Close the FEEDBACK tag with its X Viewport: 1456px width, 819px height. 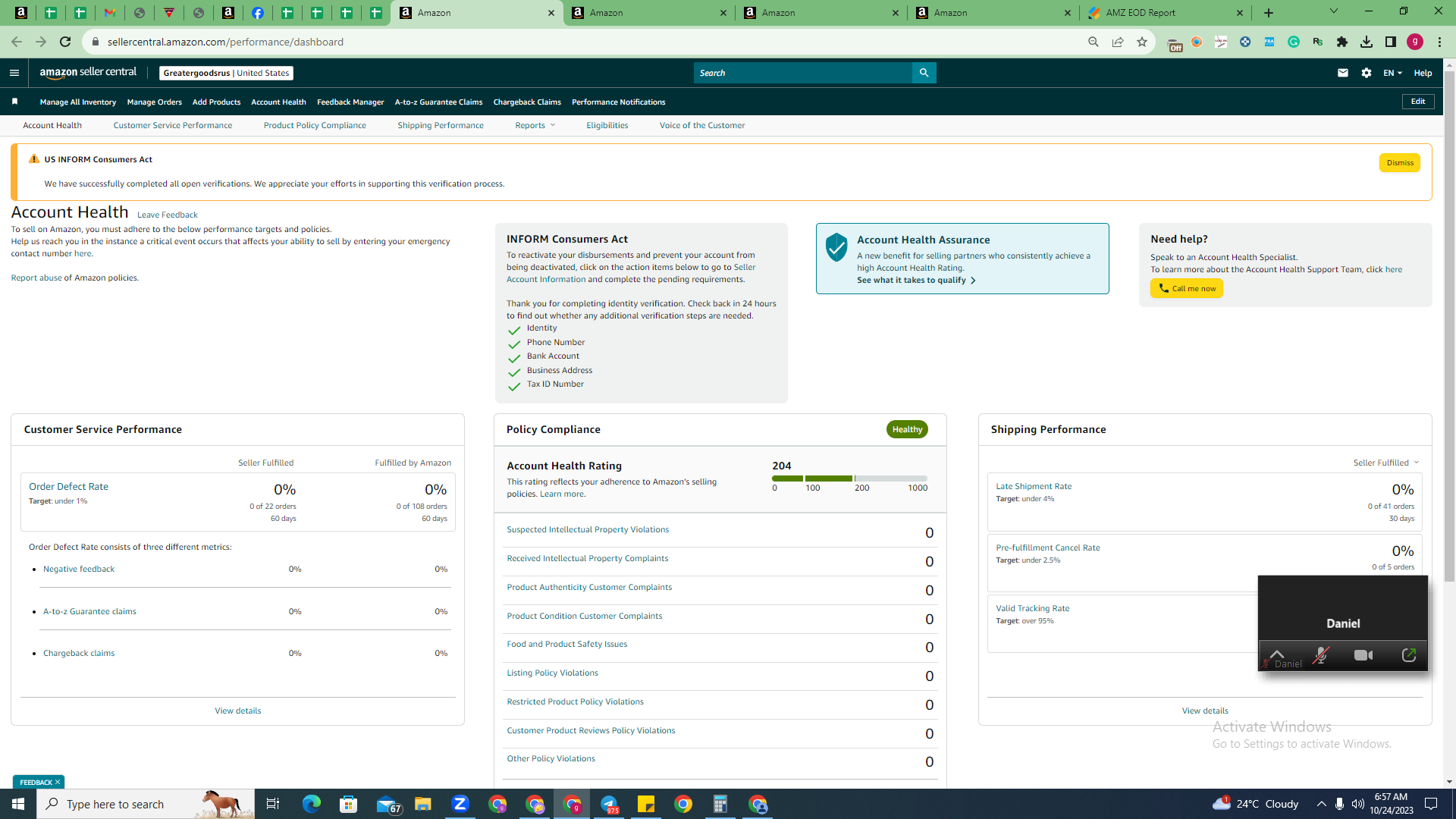tap(58, 782)
